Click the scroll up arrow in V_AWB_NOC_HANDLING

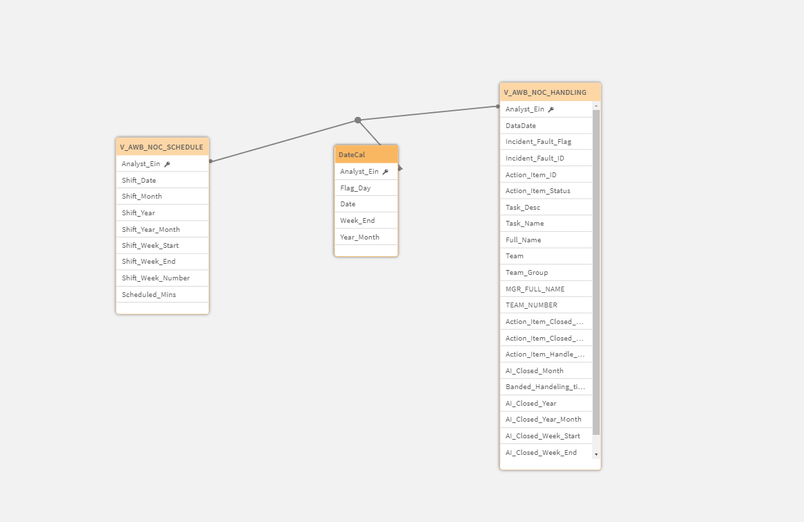(x=596, y=106)
